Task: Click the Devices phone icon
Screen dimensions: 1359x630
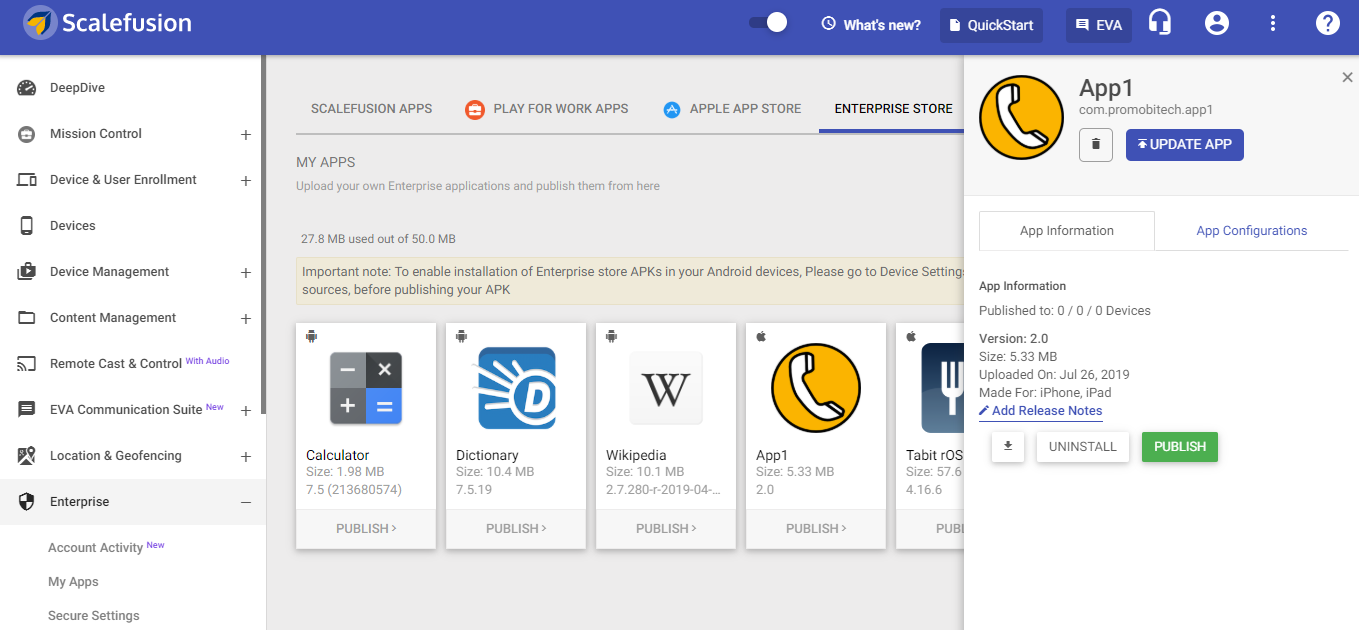Action: pos(27,226)
